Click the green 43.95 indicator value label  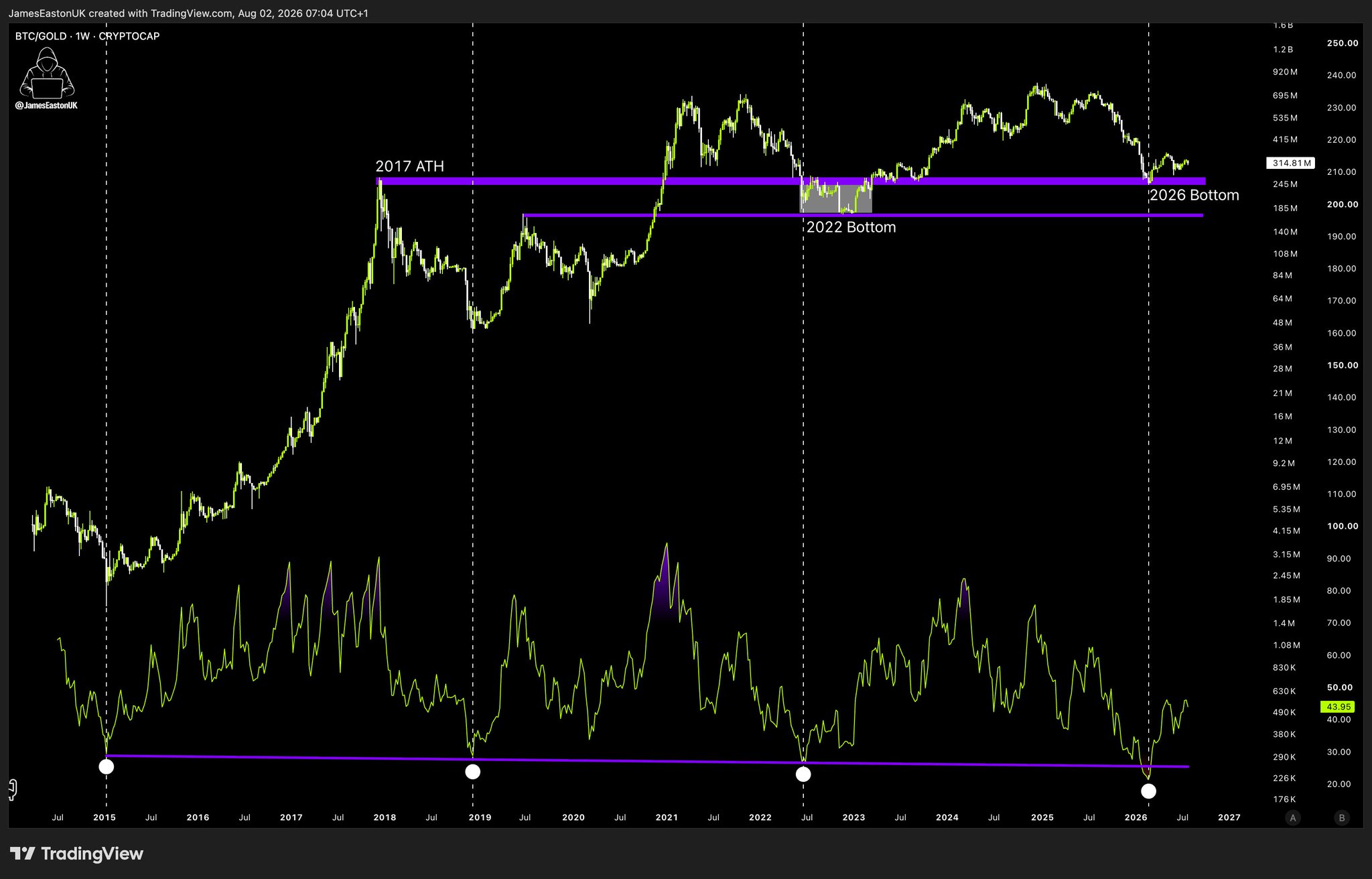click(x=1338, y=707)
